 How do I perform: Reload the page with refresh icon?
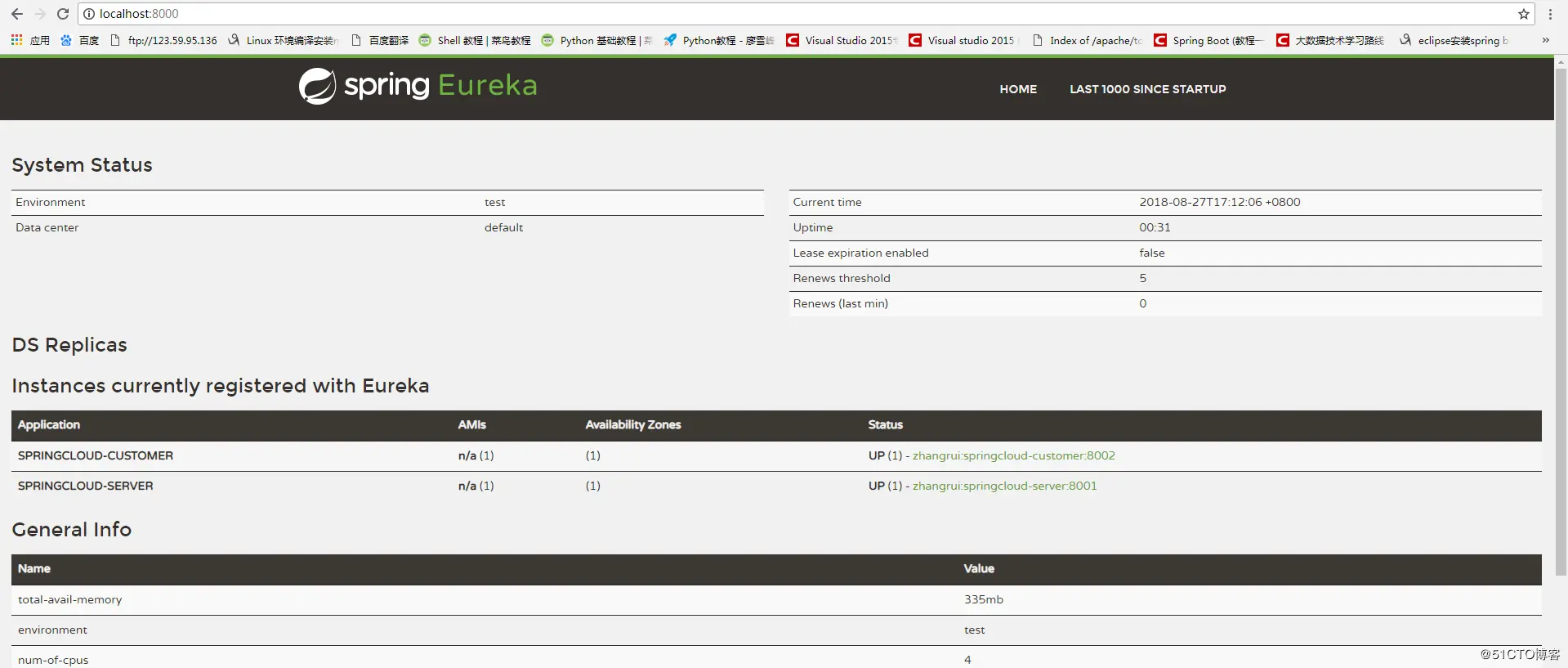63,14
